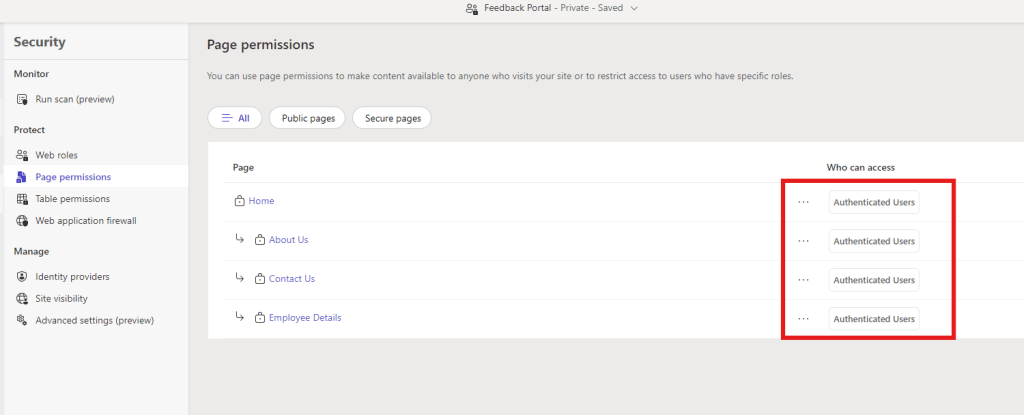The height and width of the screenshot is (415, 1024).
Task: Click the Web application firewall globe icon
Action: click(22, 221)
